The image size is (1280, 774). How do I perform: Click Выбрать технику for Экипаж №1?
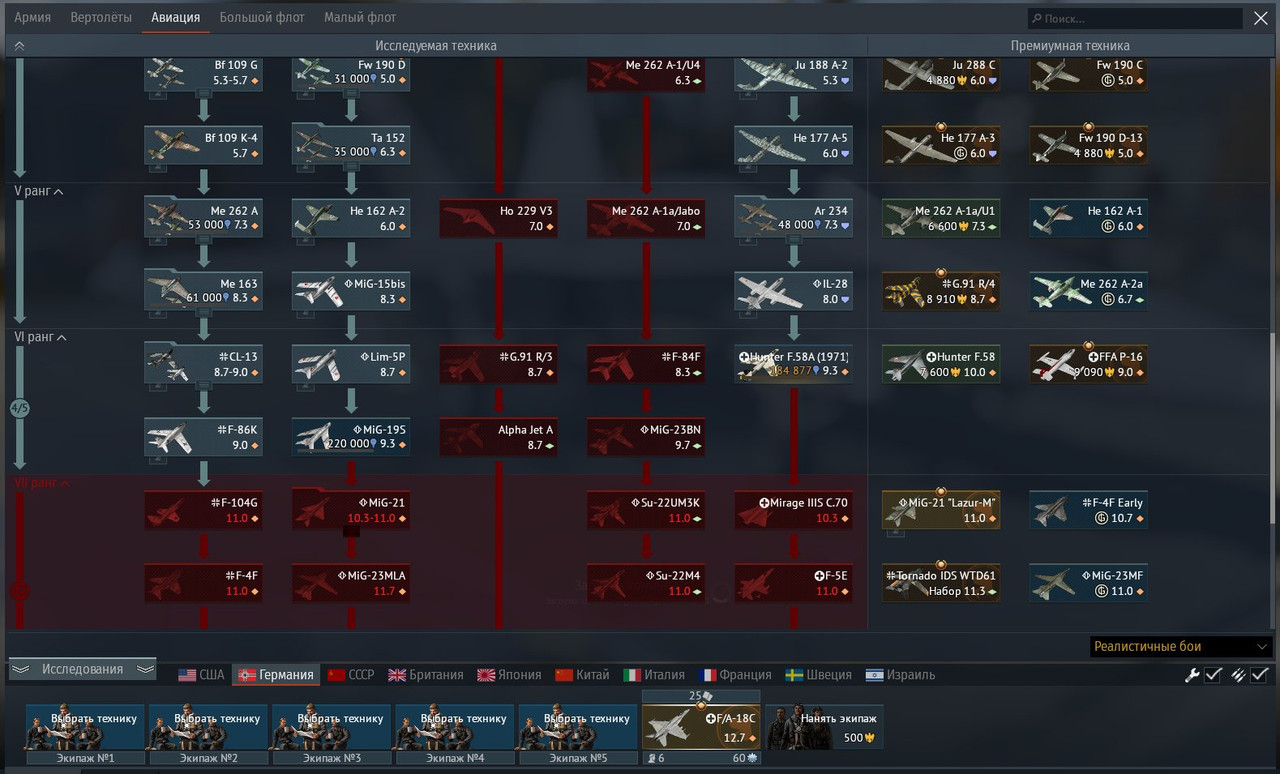coord(86,727)
